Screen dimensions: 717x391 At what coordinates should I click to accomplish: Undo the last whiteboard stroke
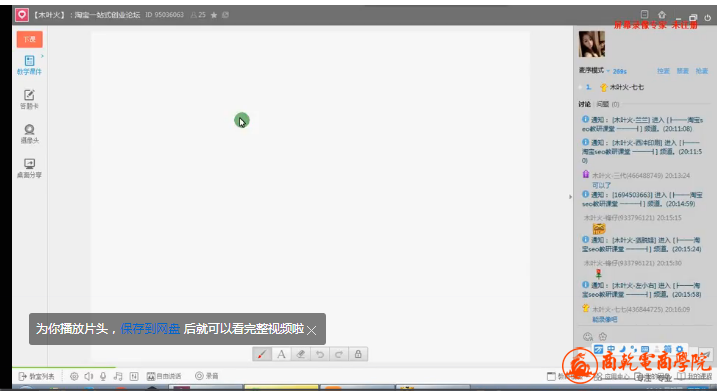click(320, 354)
